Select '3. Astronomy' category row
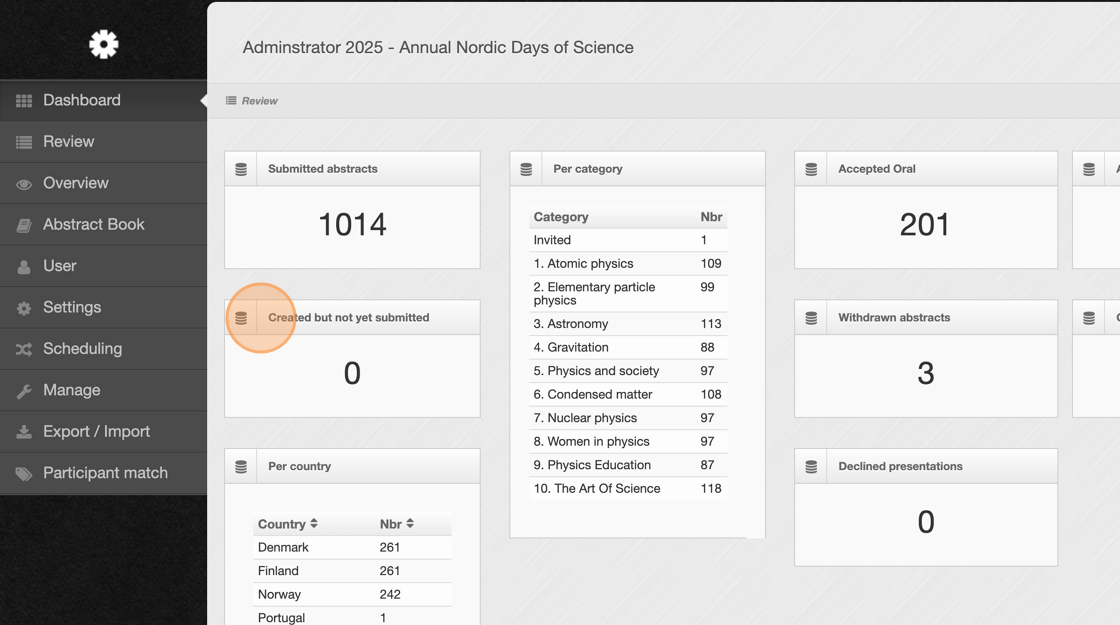The width and height of the screenshot is (1120, 625). pos(628,324)
